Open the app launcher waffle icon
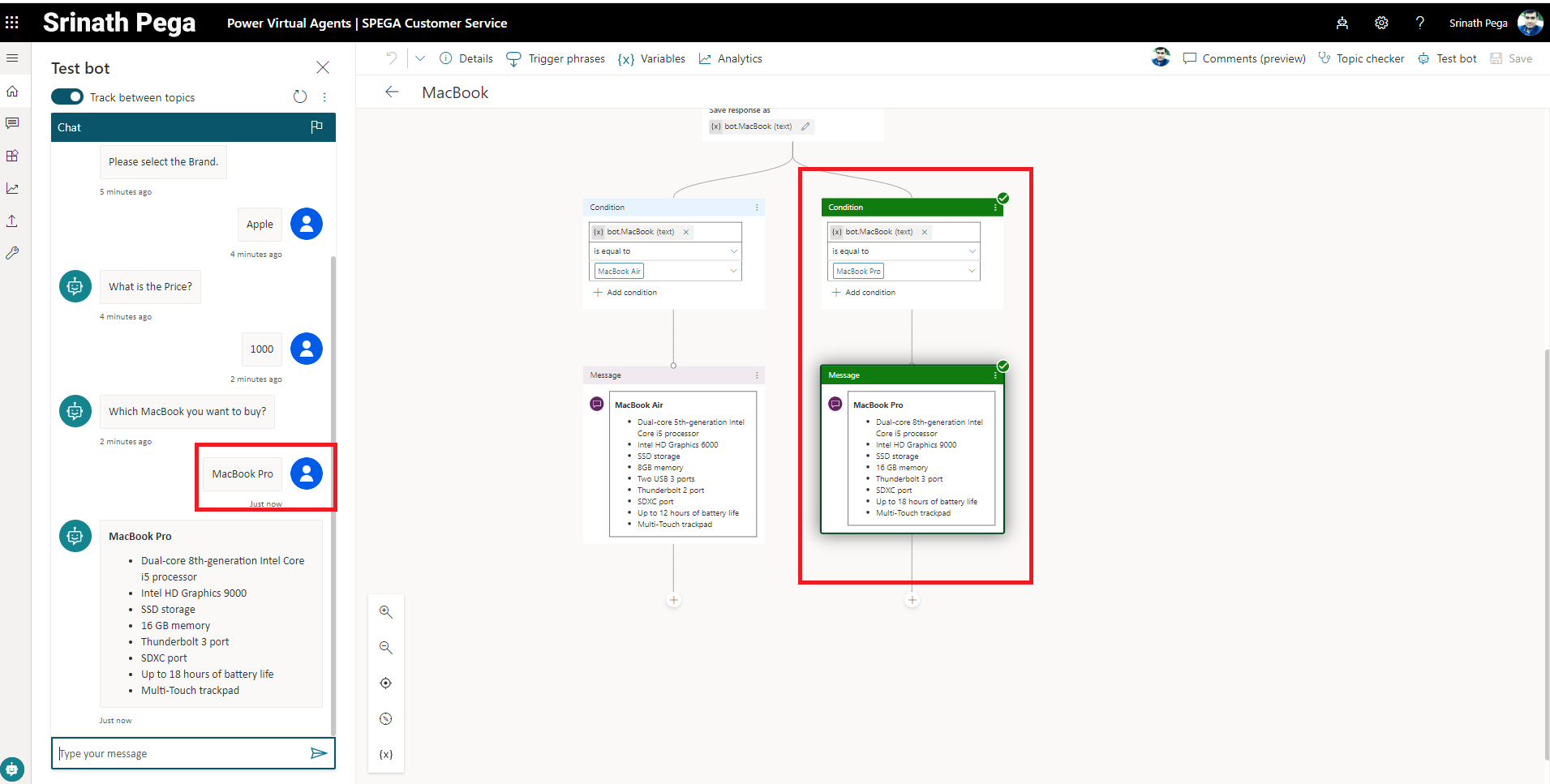1550x784 pixels. coord(12,23)
